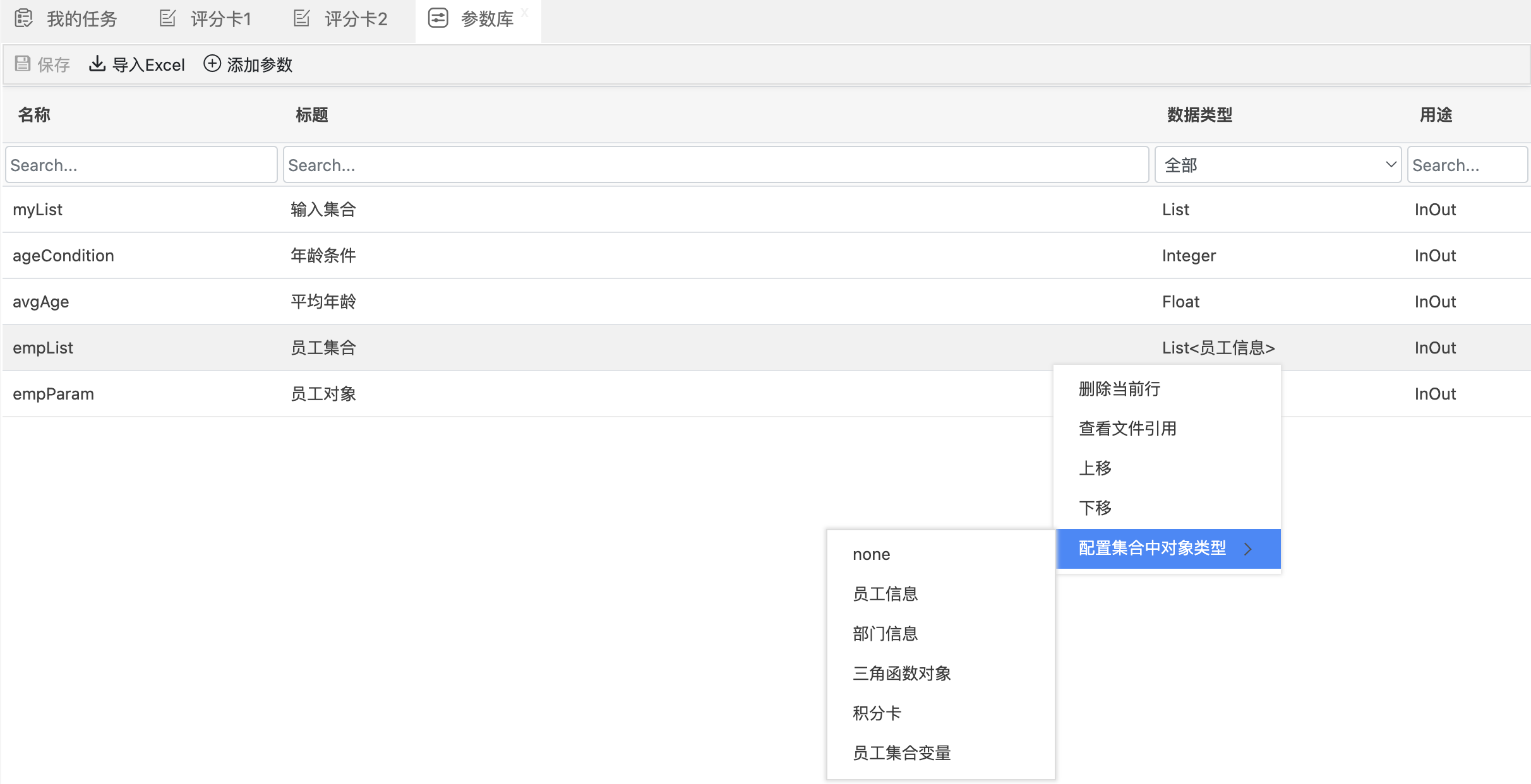Click the import Excel download icon
The width and height of the screenshot is (1531, 784).
click(x=97, y=64)
